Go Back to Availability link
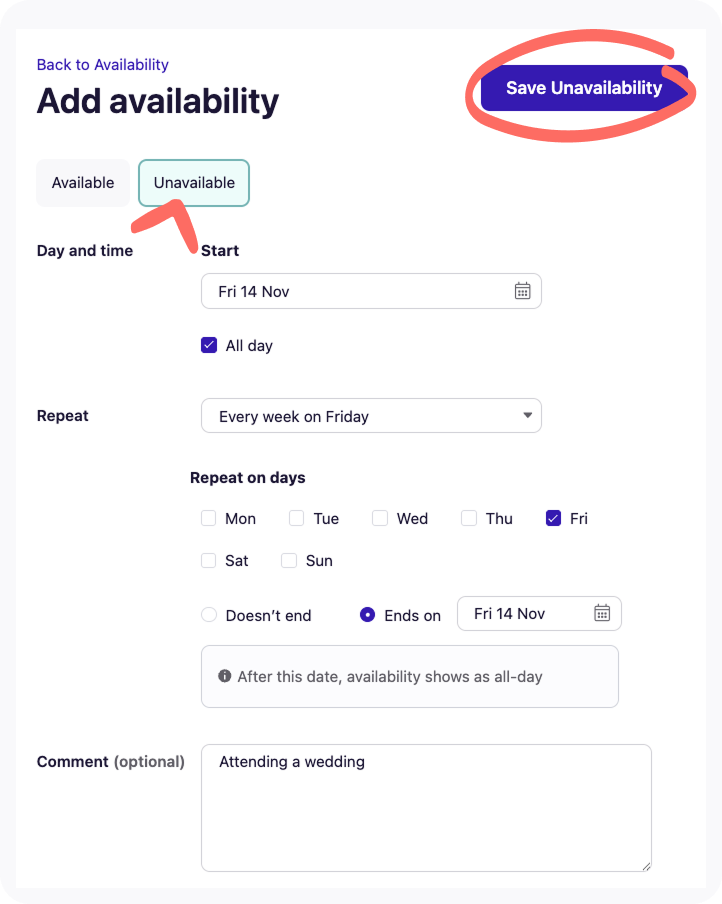 (x=102, y=65)
